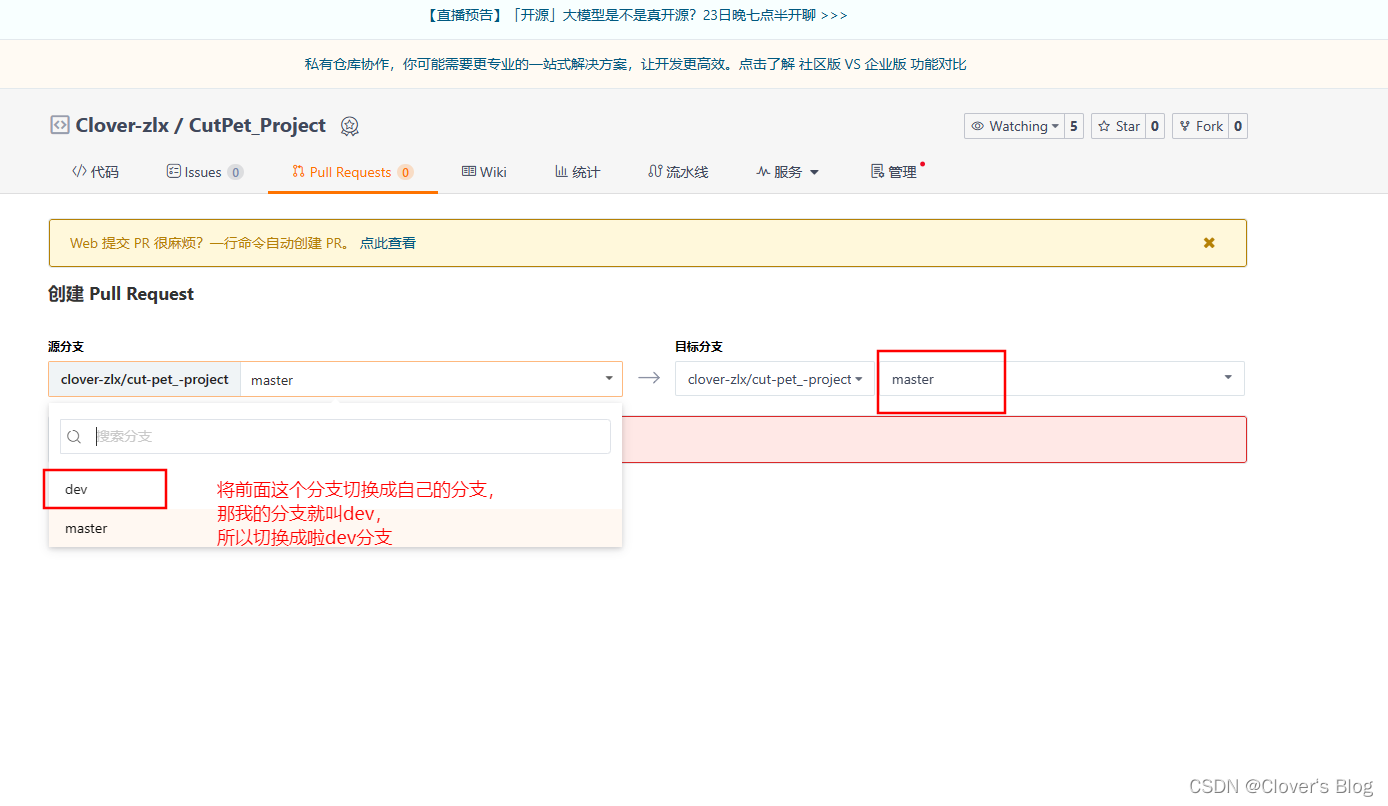Click the fork count 0

click(x=1238, y=126)
